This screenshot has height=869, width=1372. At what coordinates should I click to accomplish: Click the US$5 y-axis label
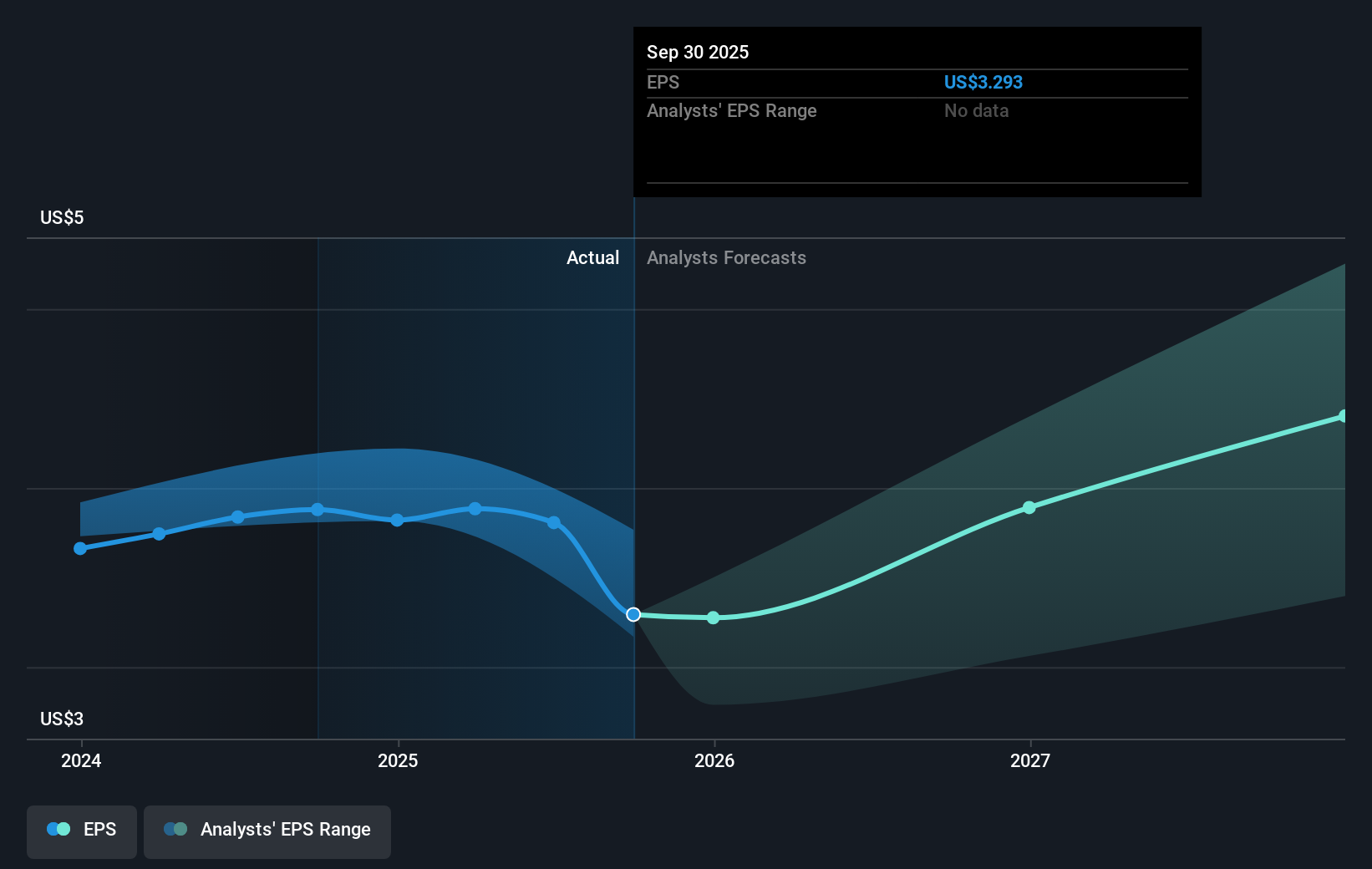(62, 217)
